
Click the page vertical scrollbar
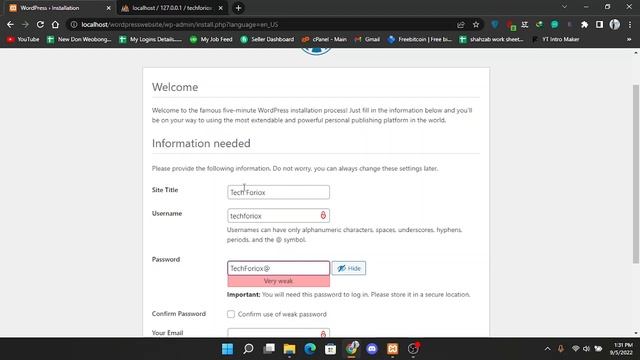coord(636,174)
